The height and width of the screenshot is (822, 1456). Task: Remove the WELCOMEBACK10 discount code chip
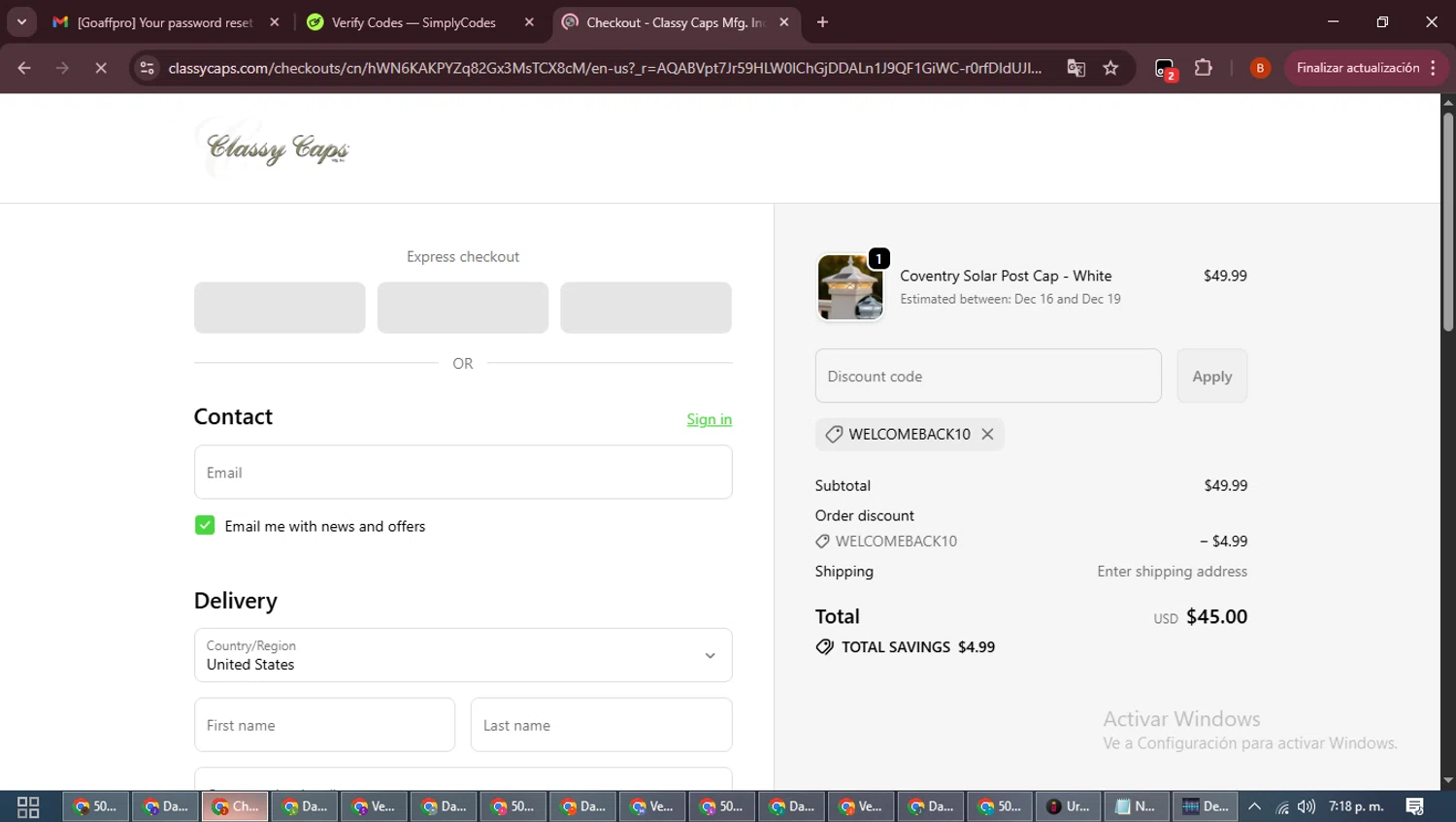tap(987, 434)
